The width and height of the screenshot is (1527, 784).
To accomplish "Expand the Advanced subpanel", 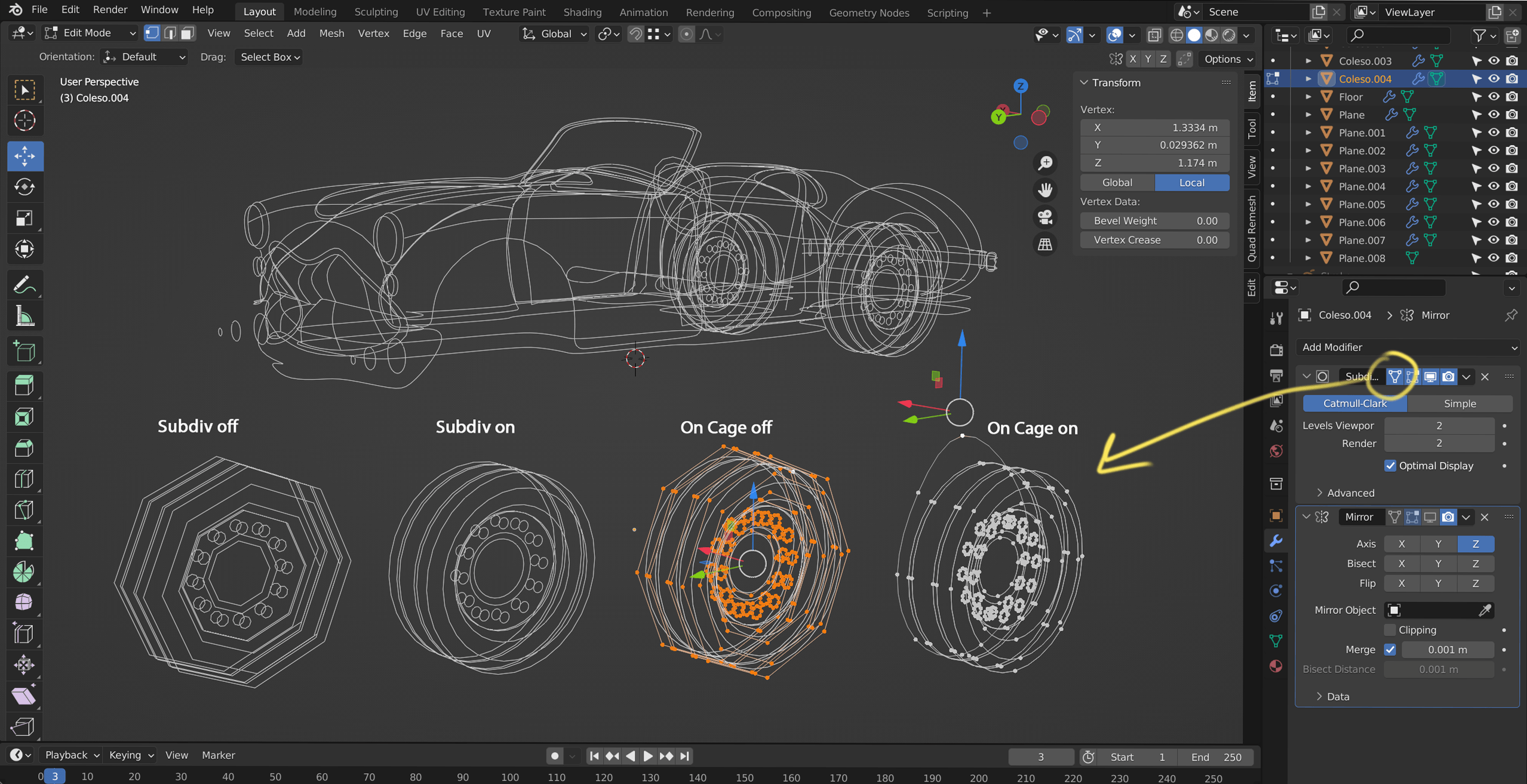I will pyautogui.click(x=1345, y=493).
